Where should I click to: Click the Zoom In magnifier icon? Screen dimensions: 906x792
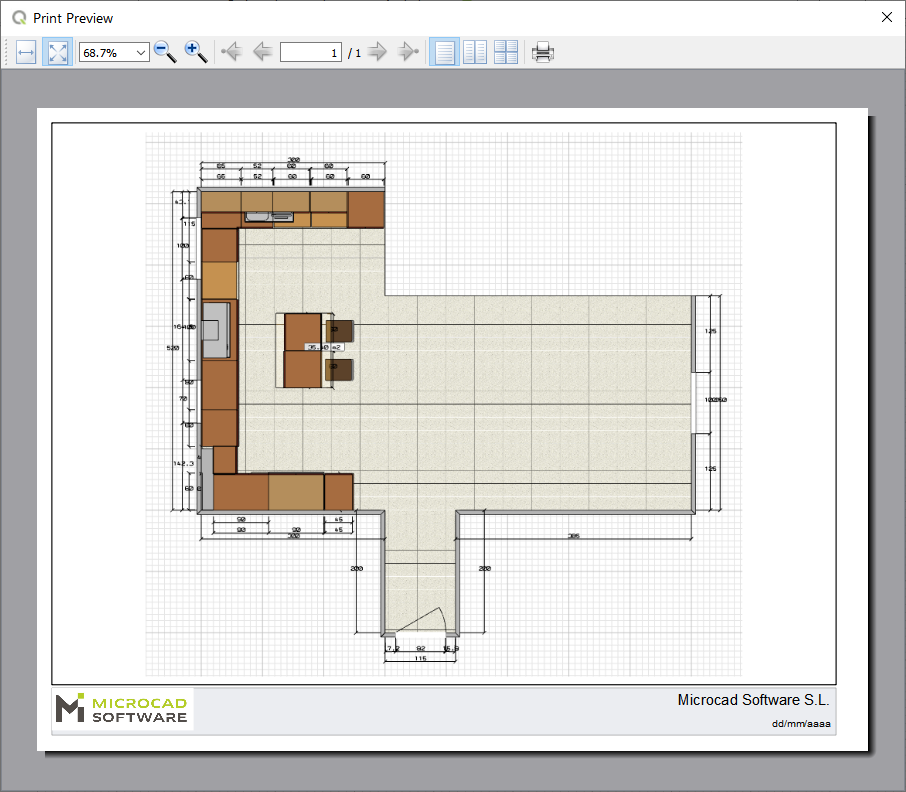pyautogui.click(x=196, y=52)
